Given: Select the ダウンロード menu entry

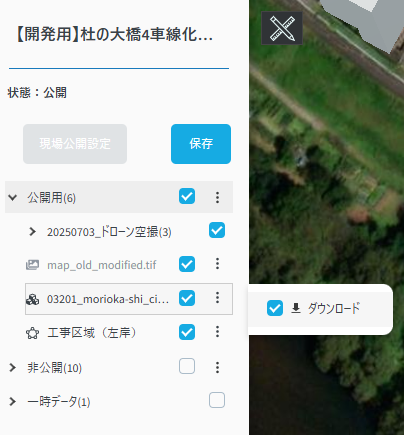Looking at the screenshot, I should (x=321, y=308).
